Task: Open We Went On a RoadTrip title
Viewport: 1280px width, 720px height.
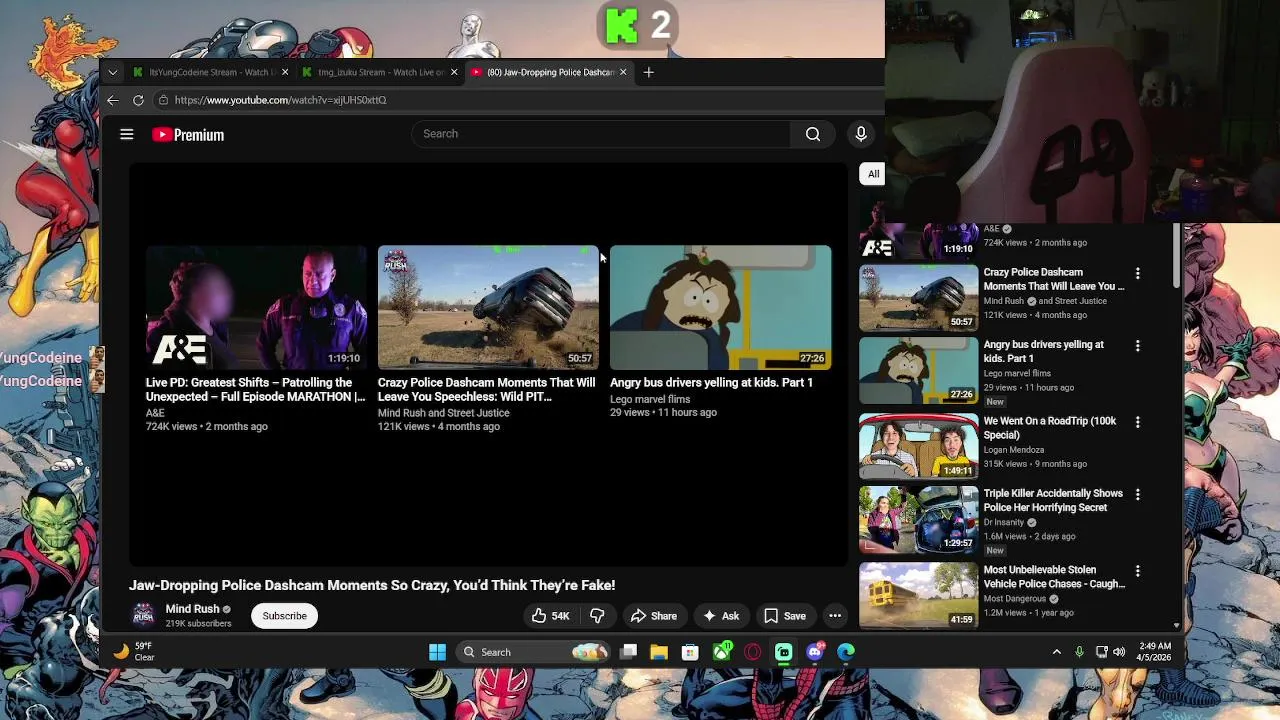Action: click(x=1050, y=428)
